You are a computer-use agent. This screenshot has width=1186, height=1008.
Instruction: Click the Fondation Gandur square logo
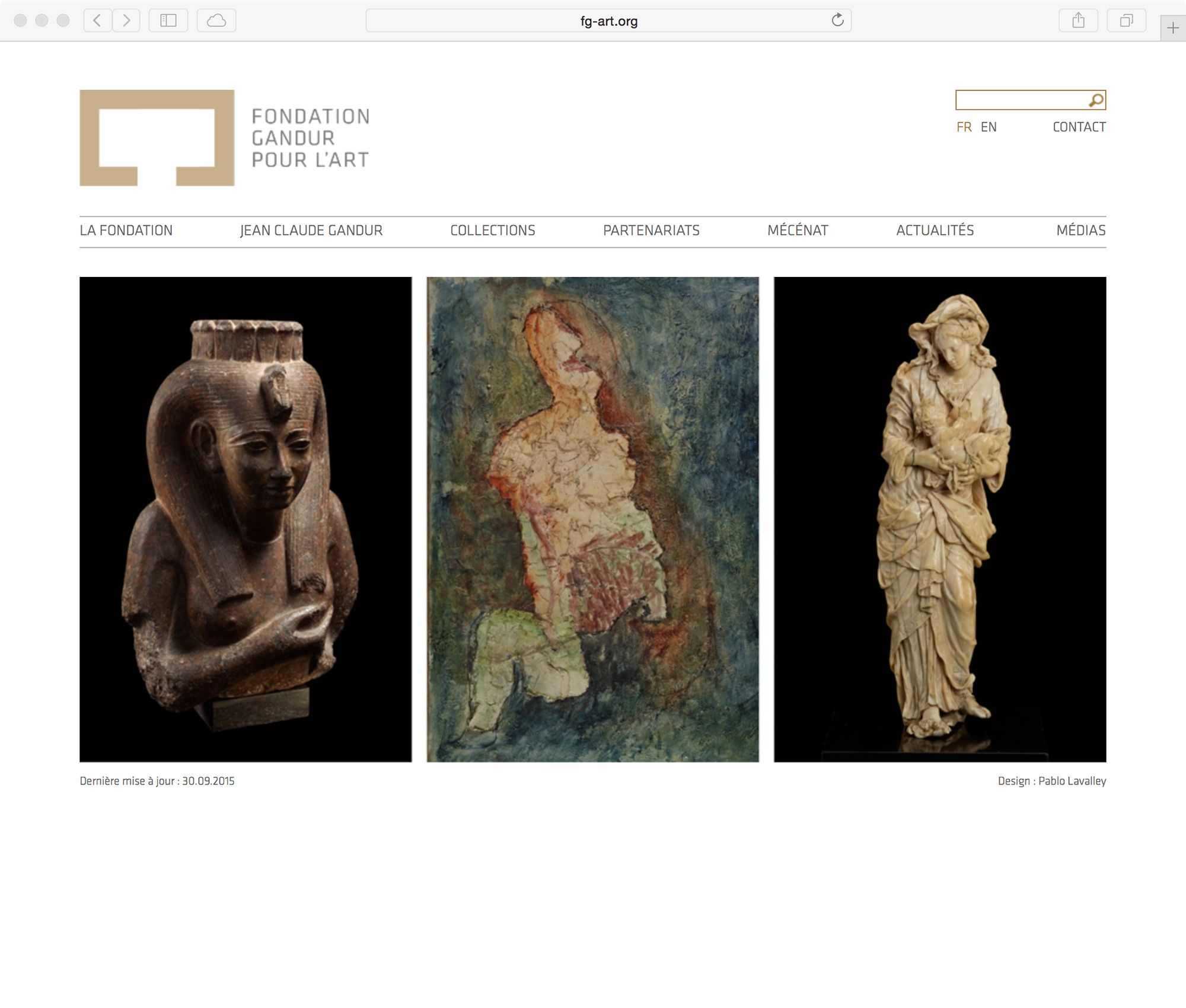157,138
